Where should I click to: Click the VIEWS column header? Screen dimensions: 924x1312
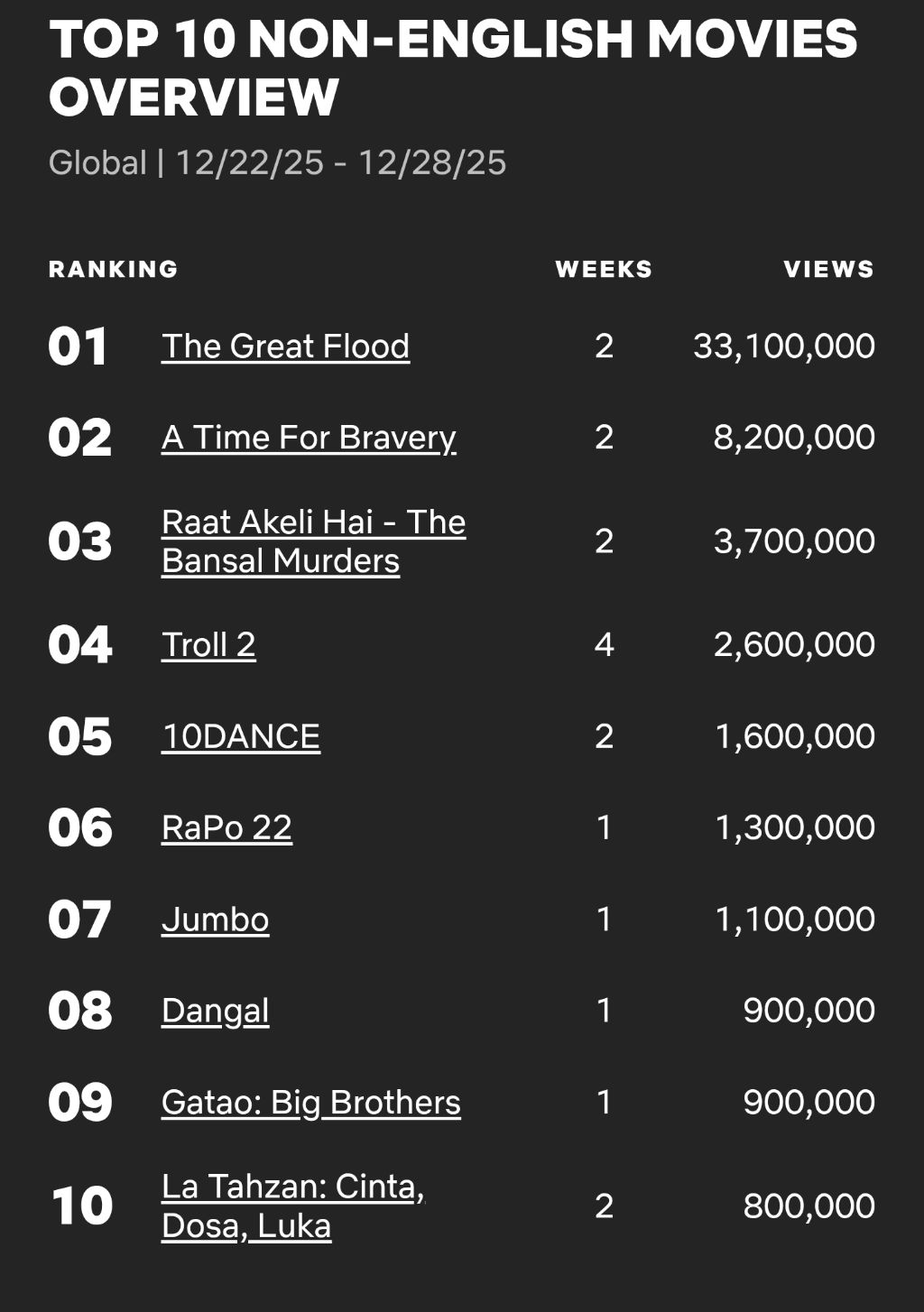tap(828, 269)
